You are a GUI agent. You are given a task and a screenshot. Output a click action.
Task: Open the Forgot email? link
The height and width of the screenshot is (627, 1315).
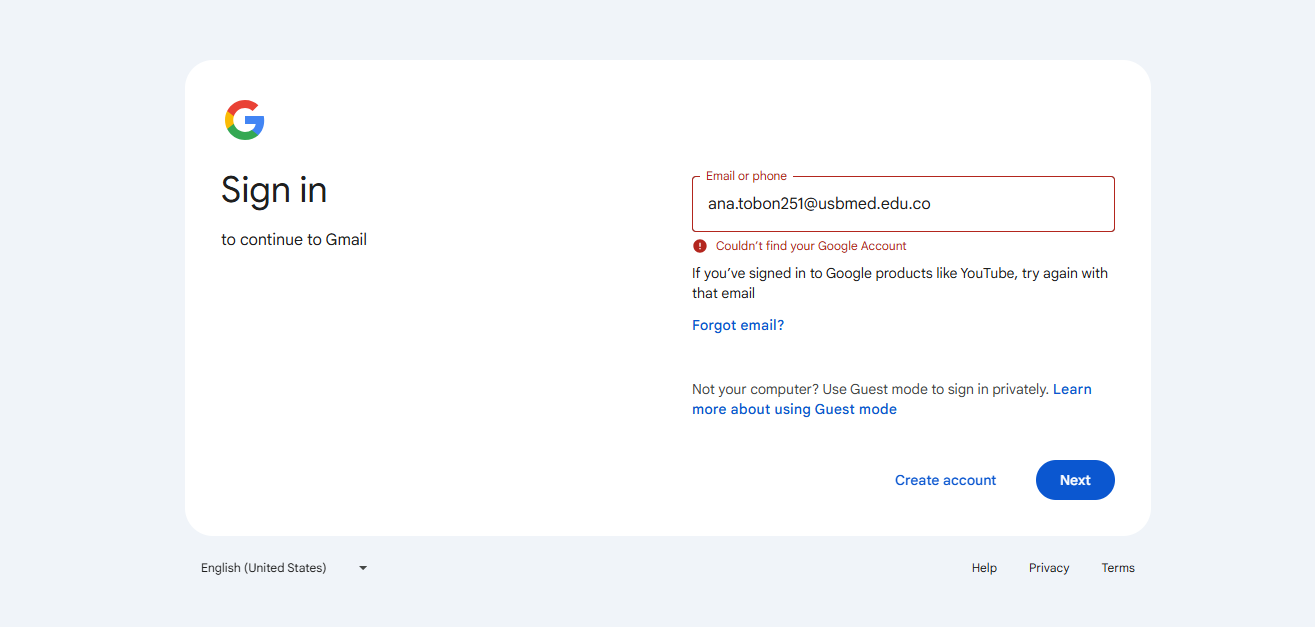click(x=738, y=325)
